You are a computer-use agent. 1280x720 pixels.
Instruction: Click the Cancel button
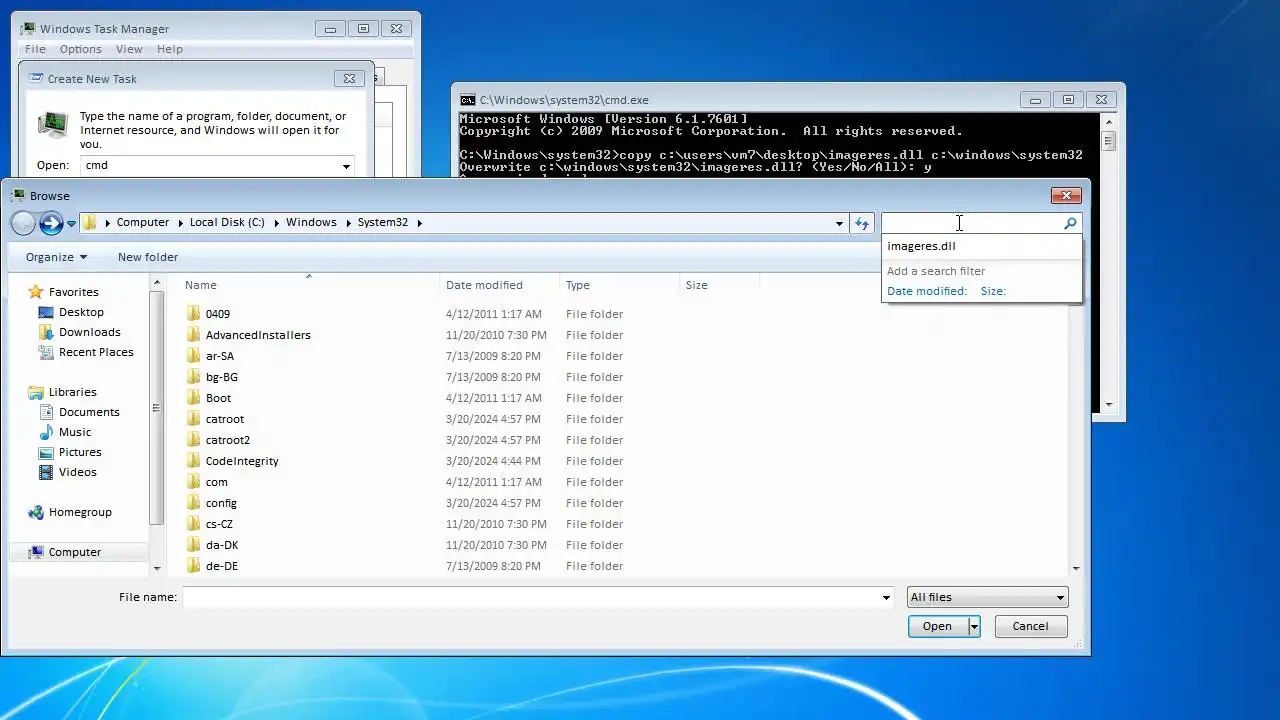click(x=1030, y=626)
